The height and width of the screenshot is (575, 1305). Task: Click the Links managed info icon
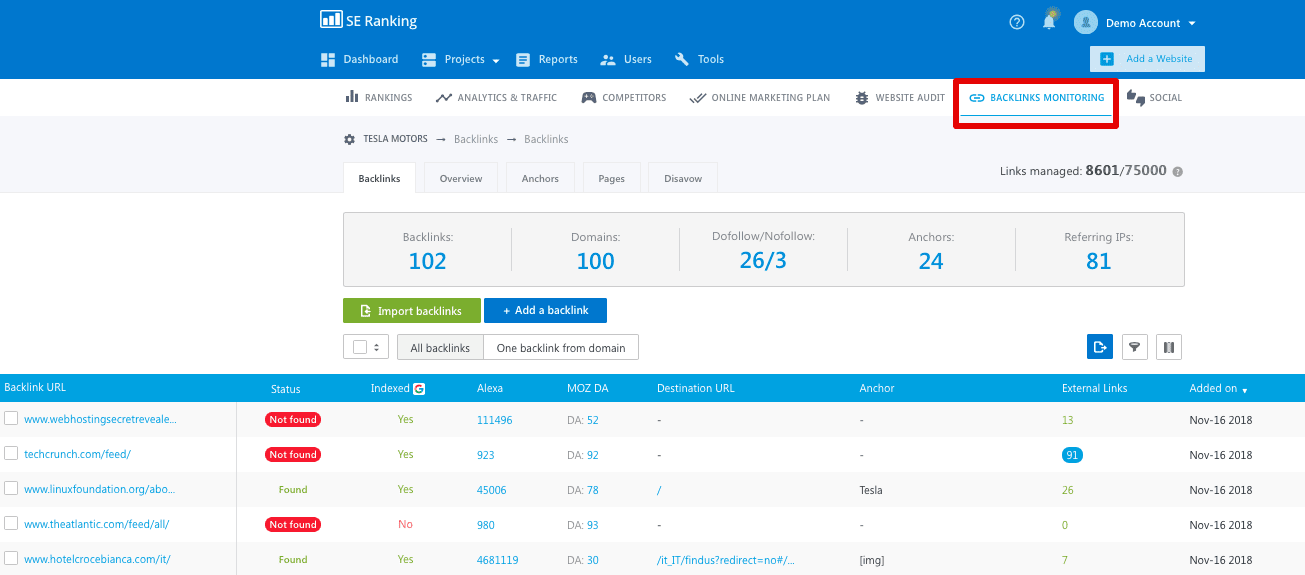click(1177, 172)
